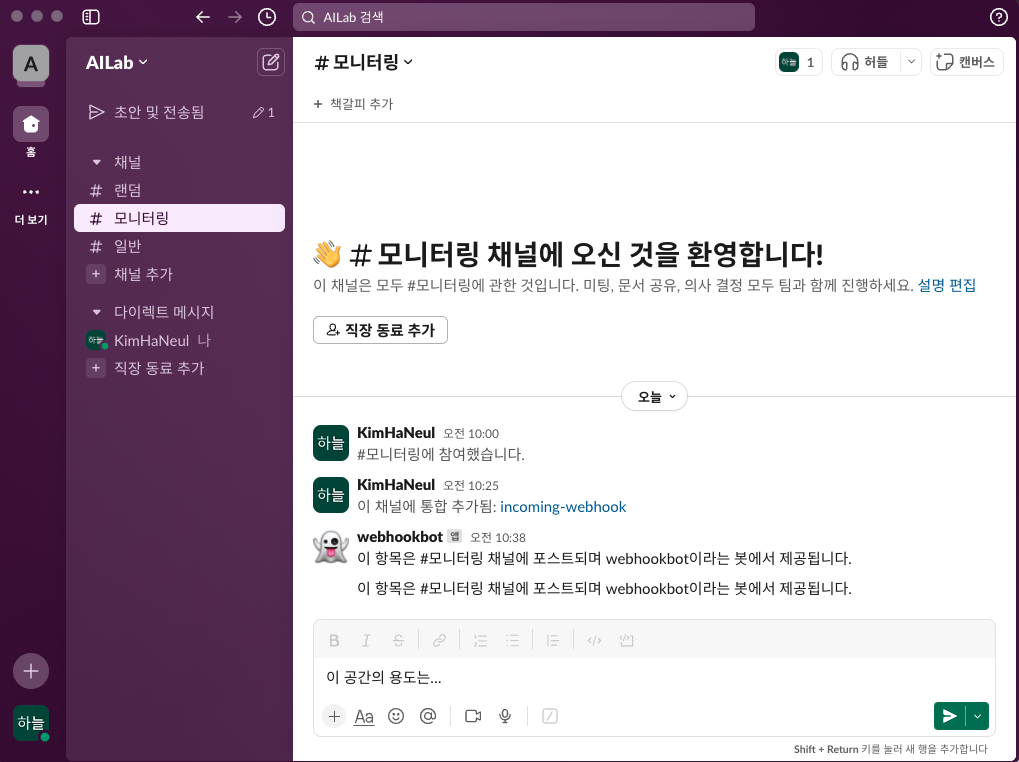Open the webhookbot sender name
Image resolution: width=1019 pixels, height=762 pixels.
click(400, 537)
